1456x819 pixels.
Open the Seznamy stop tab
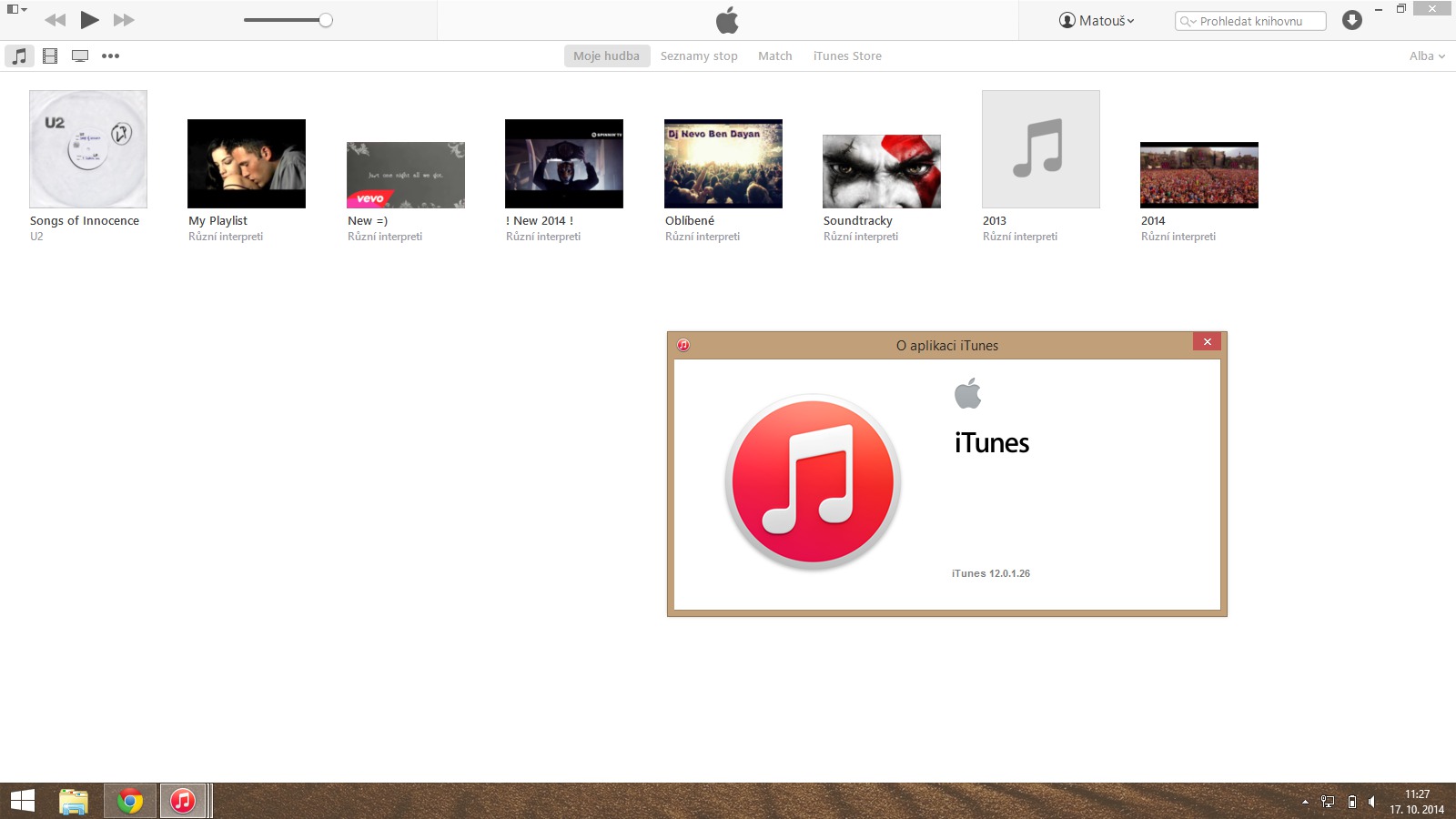coord(699,56)
